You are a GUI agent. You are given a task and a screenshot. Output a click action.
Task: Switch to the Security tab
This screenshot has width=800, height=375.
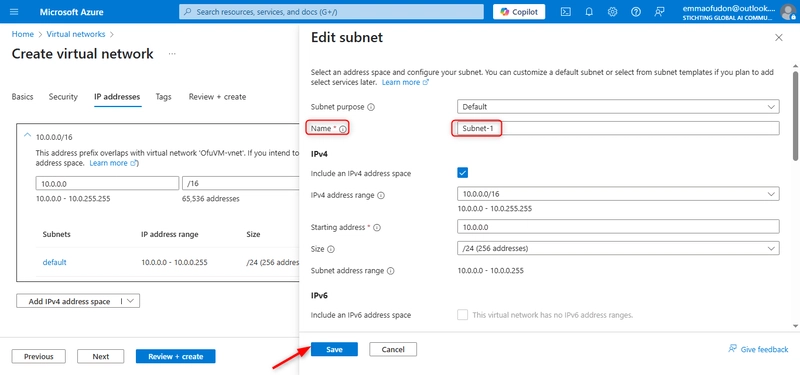[x=63, y=96]
